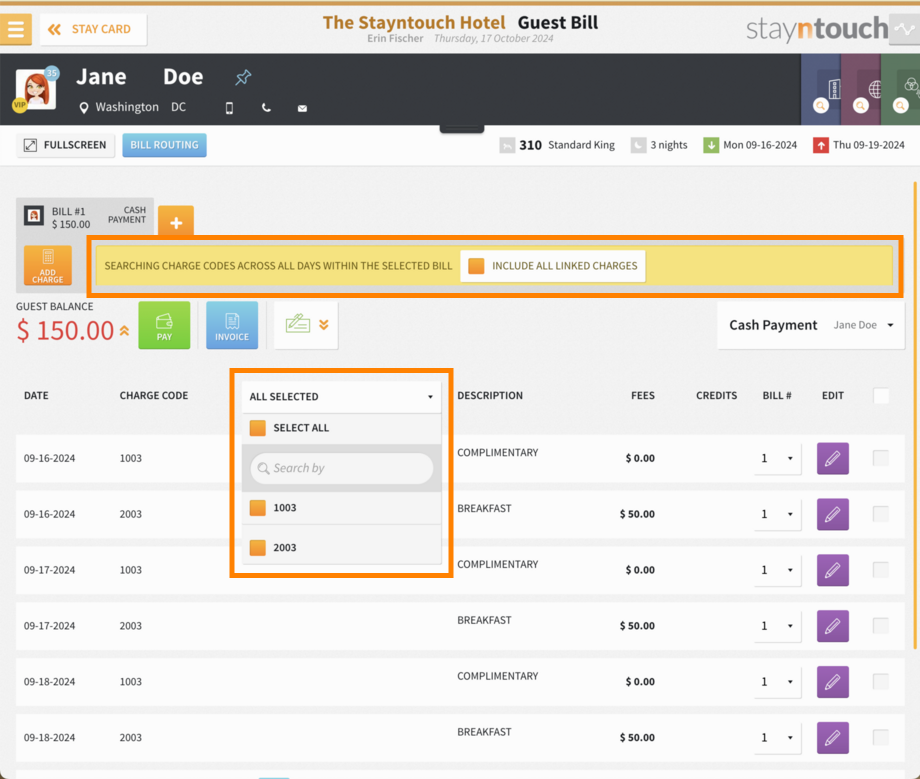
Task: Click the pin icon beside Jane Doe
Action: point(243,77)
